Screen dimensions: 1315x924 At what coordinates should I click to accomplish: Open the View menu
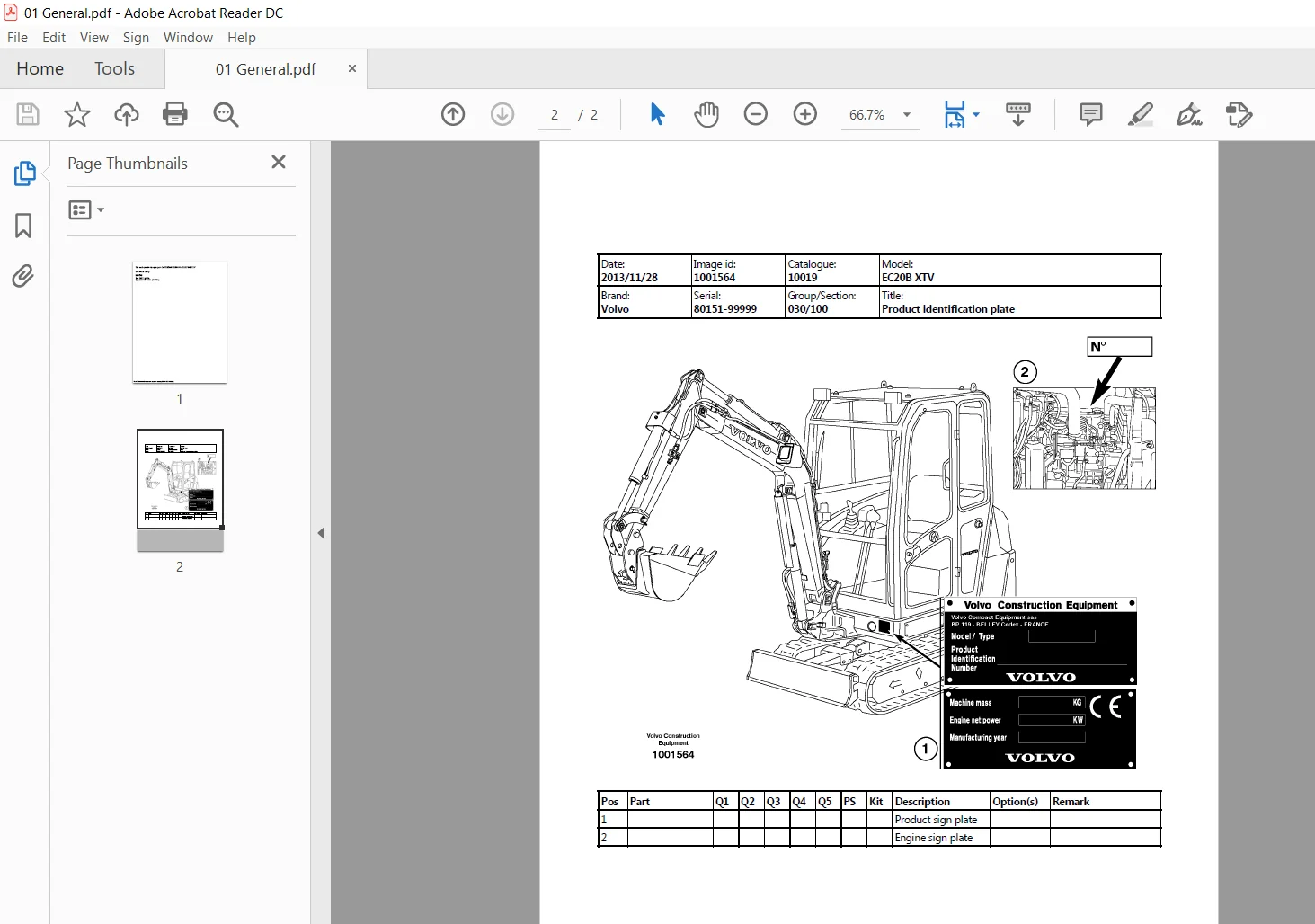[x=94, y=37]
